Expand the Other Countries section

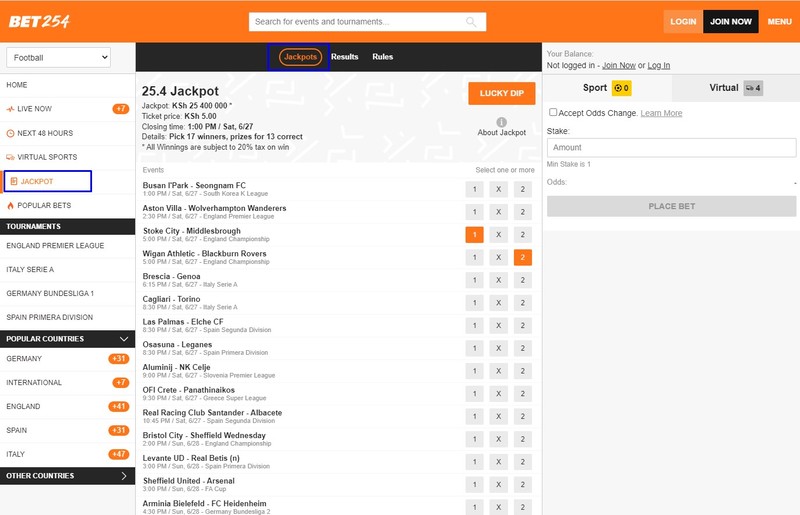click(x=67, y=476)
